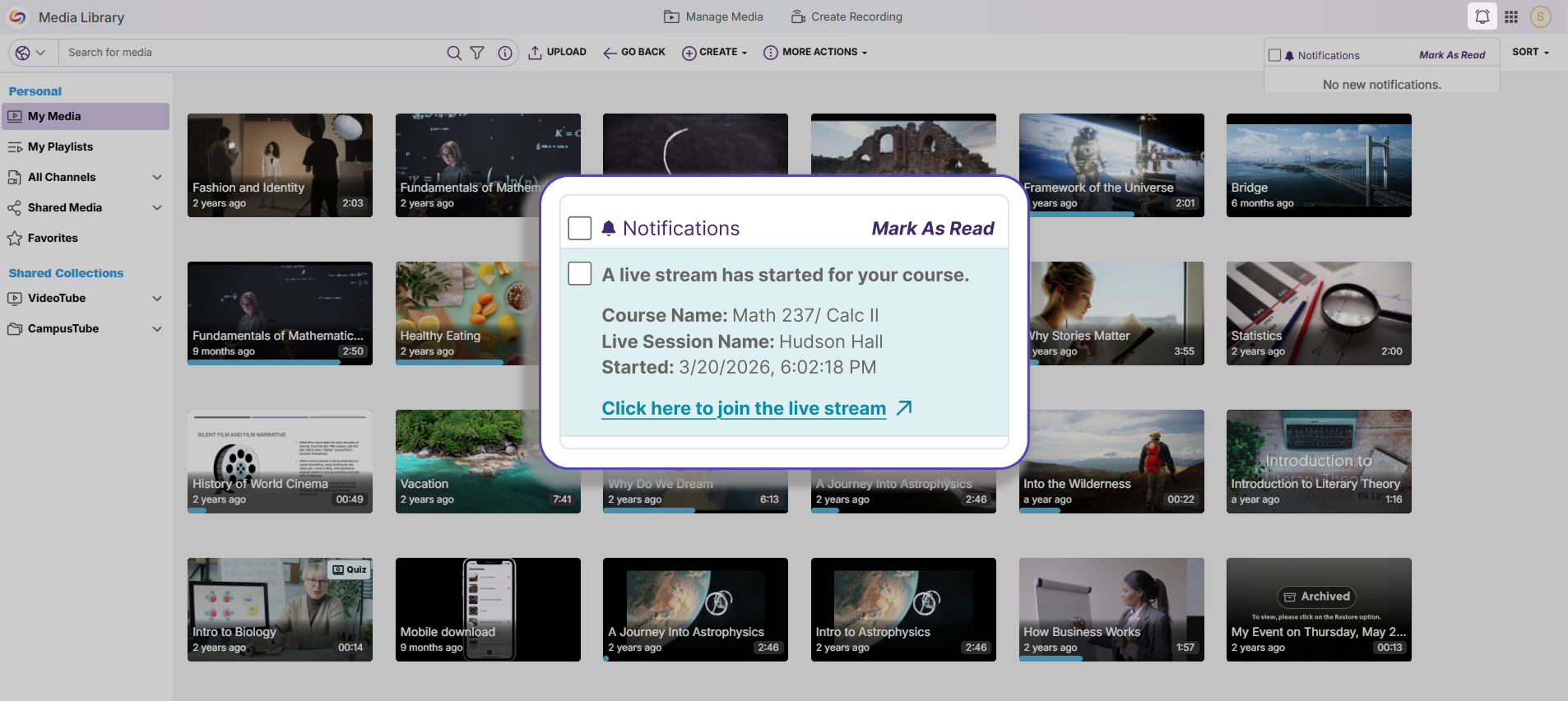
Task: Click the Upload toolbar button
Action: (x=557, y=52)
